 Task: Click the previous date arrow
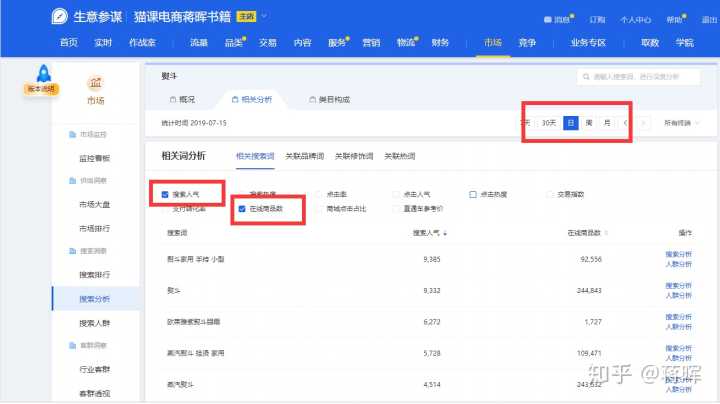[626, 122]
